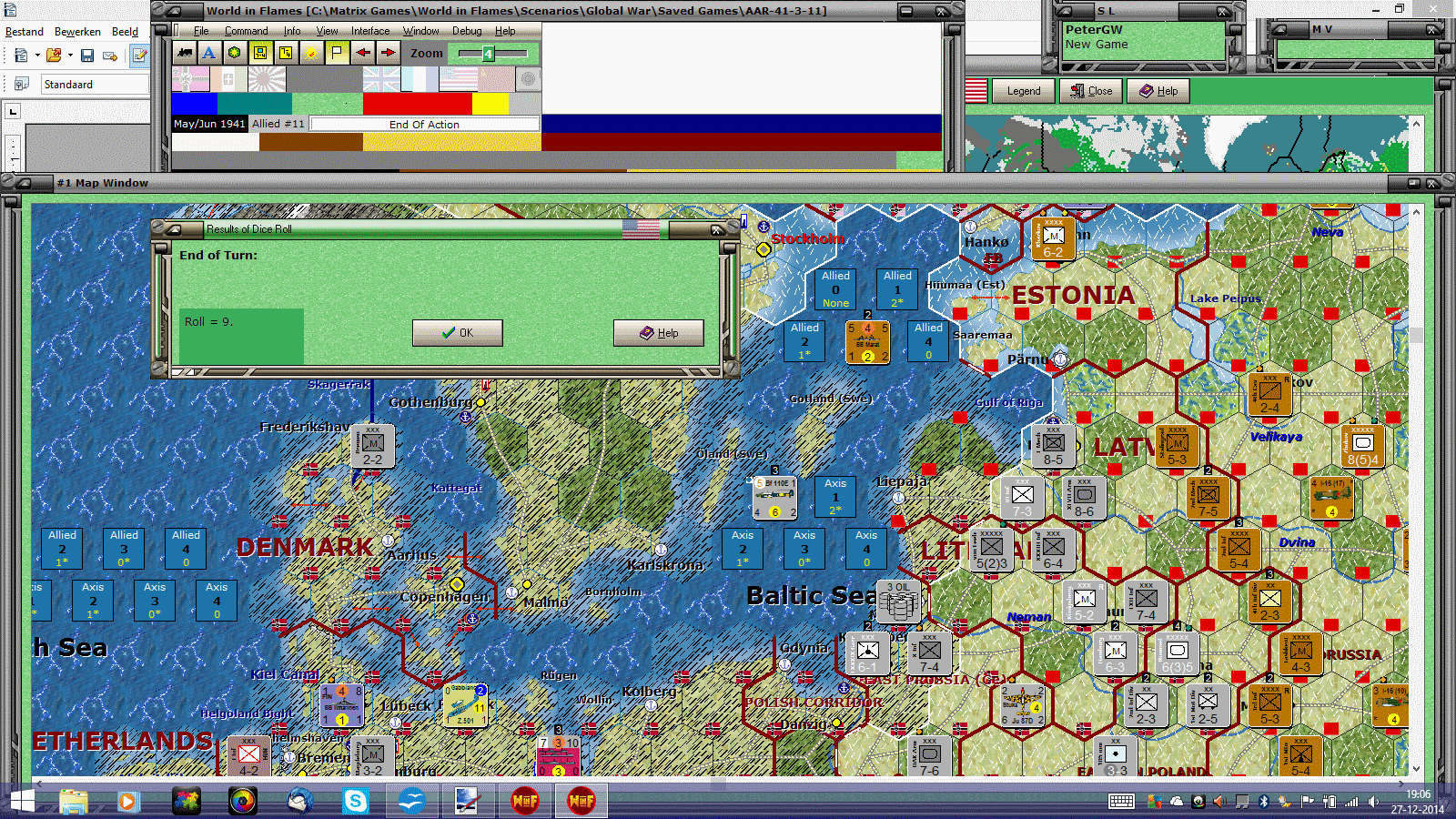Image resolution: width=1456 pixels, height=819 pixels.
Task: Click the Copenhagen city marker
Action: point(457,584)
